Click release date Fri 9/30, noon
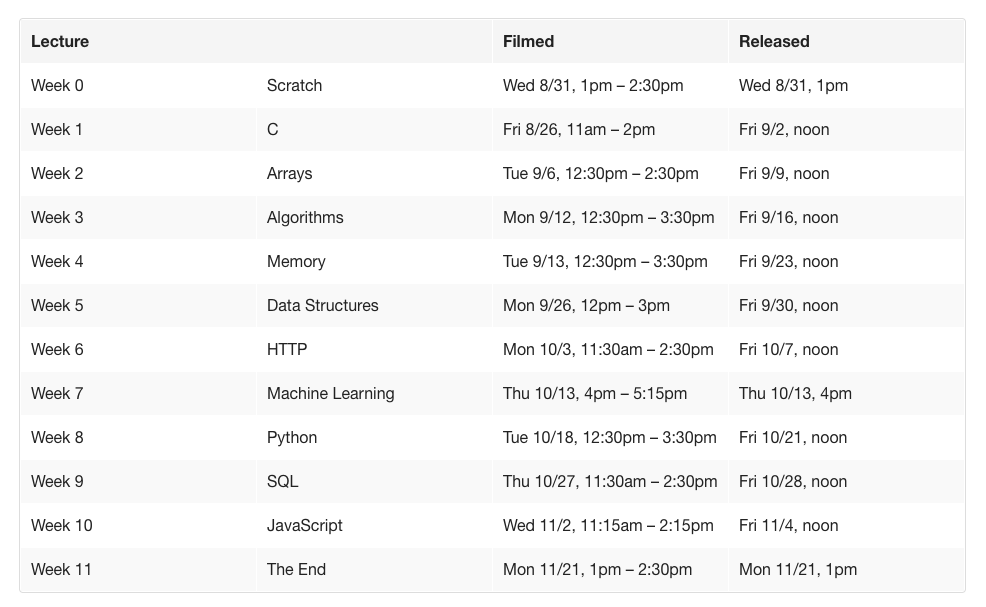This screenshot has width=986, height=607. (x=788, y=305)
